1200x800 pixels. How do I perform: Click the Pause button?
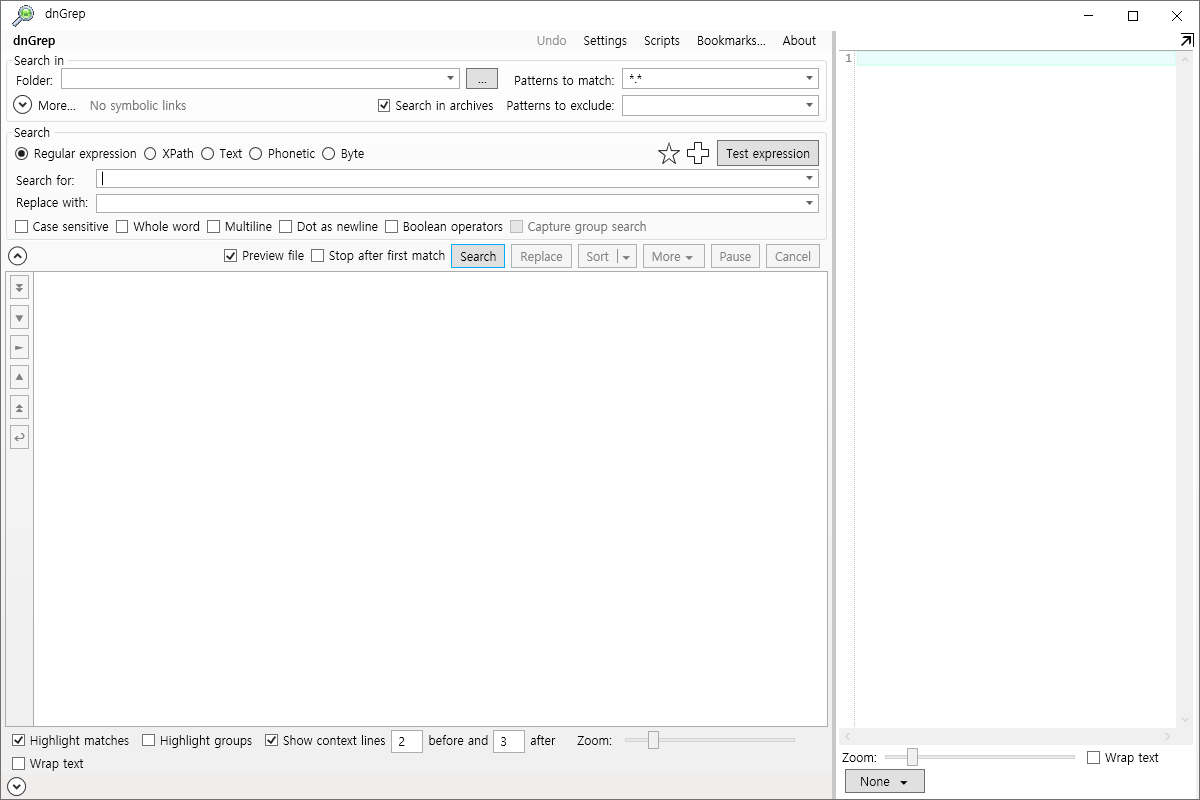pyautogui.click(x=735, y=257)
